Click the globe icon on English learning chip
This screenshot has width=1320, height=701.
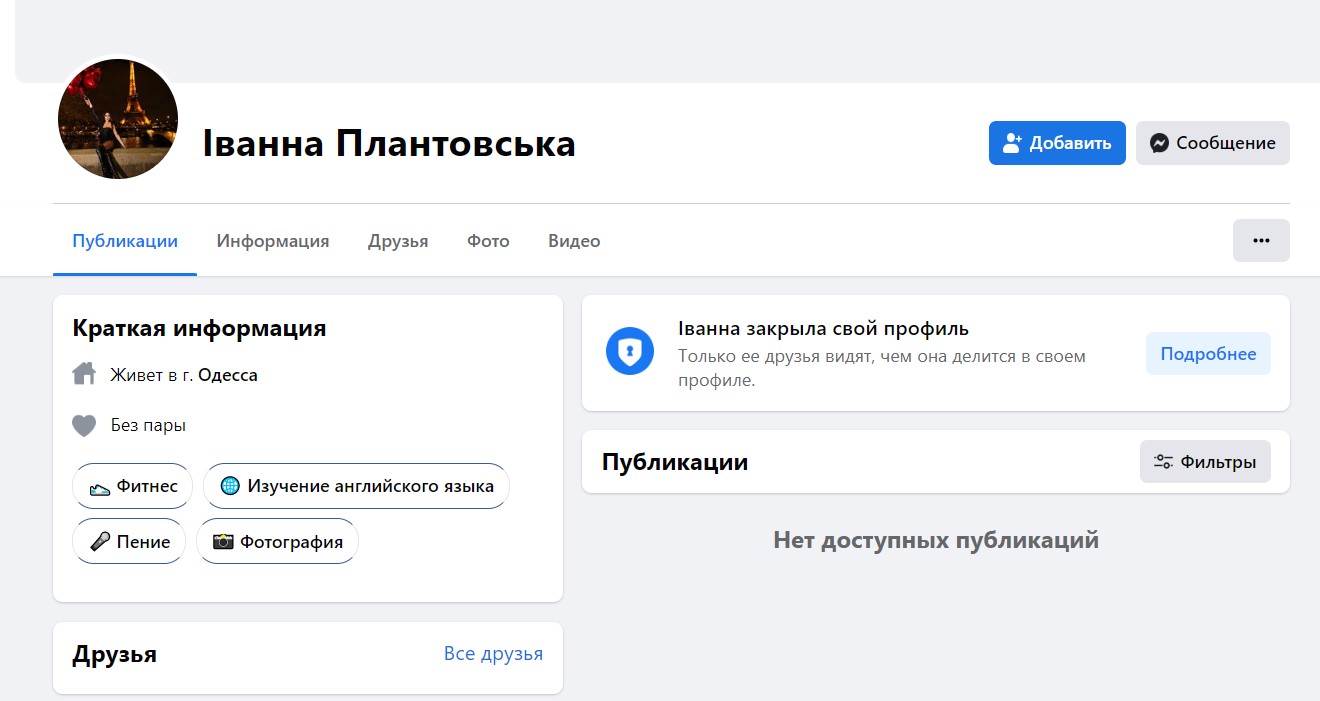230,485
